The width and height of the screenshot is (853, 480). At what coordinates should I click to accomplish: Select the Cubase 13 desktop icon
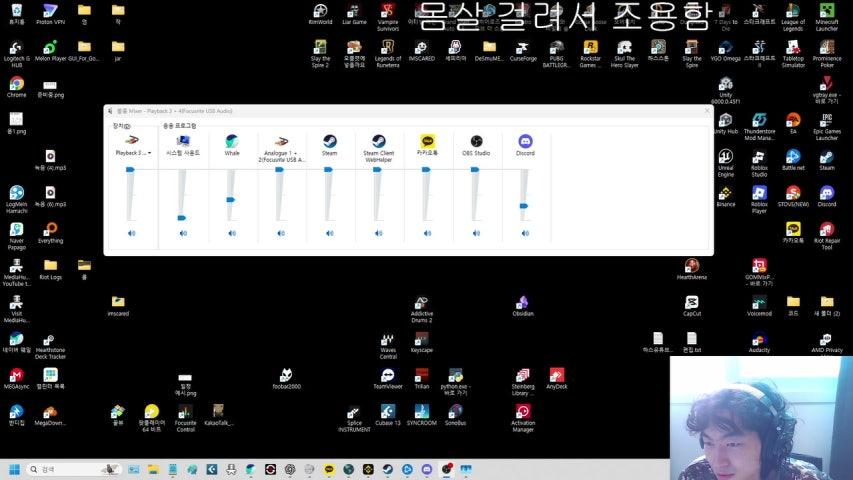coord(387,415)
